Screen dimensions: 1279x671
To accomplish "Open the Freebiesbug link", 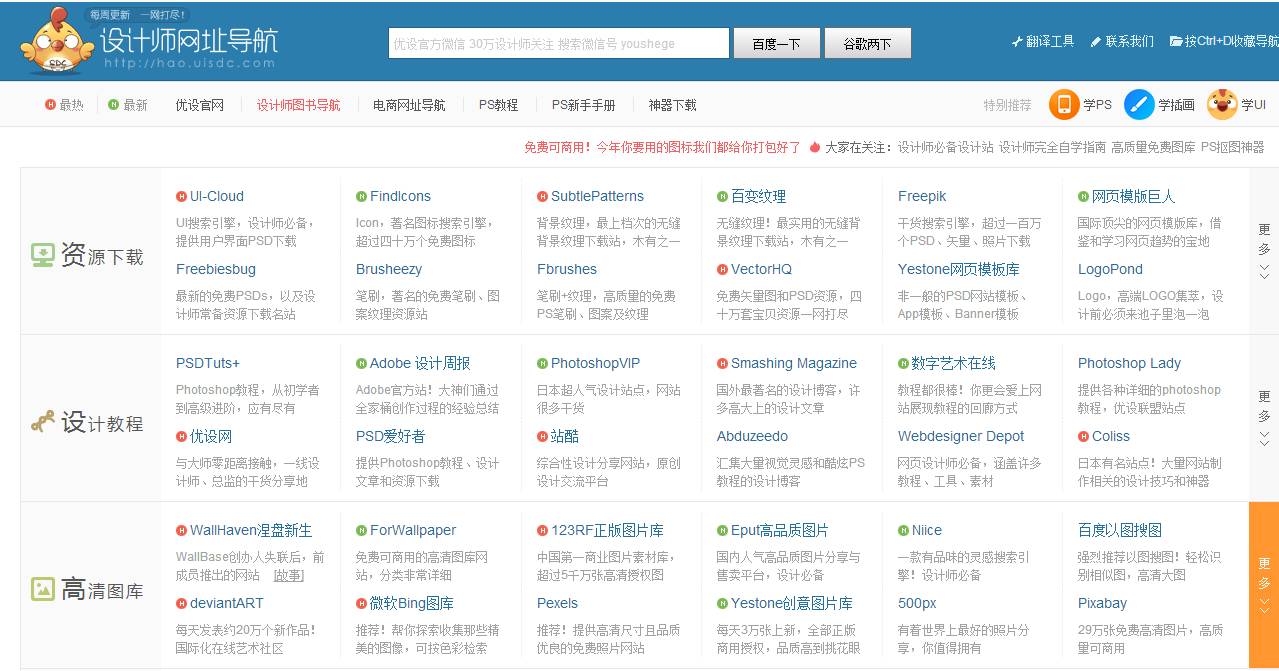I will (x=216, y=270).
